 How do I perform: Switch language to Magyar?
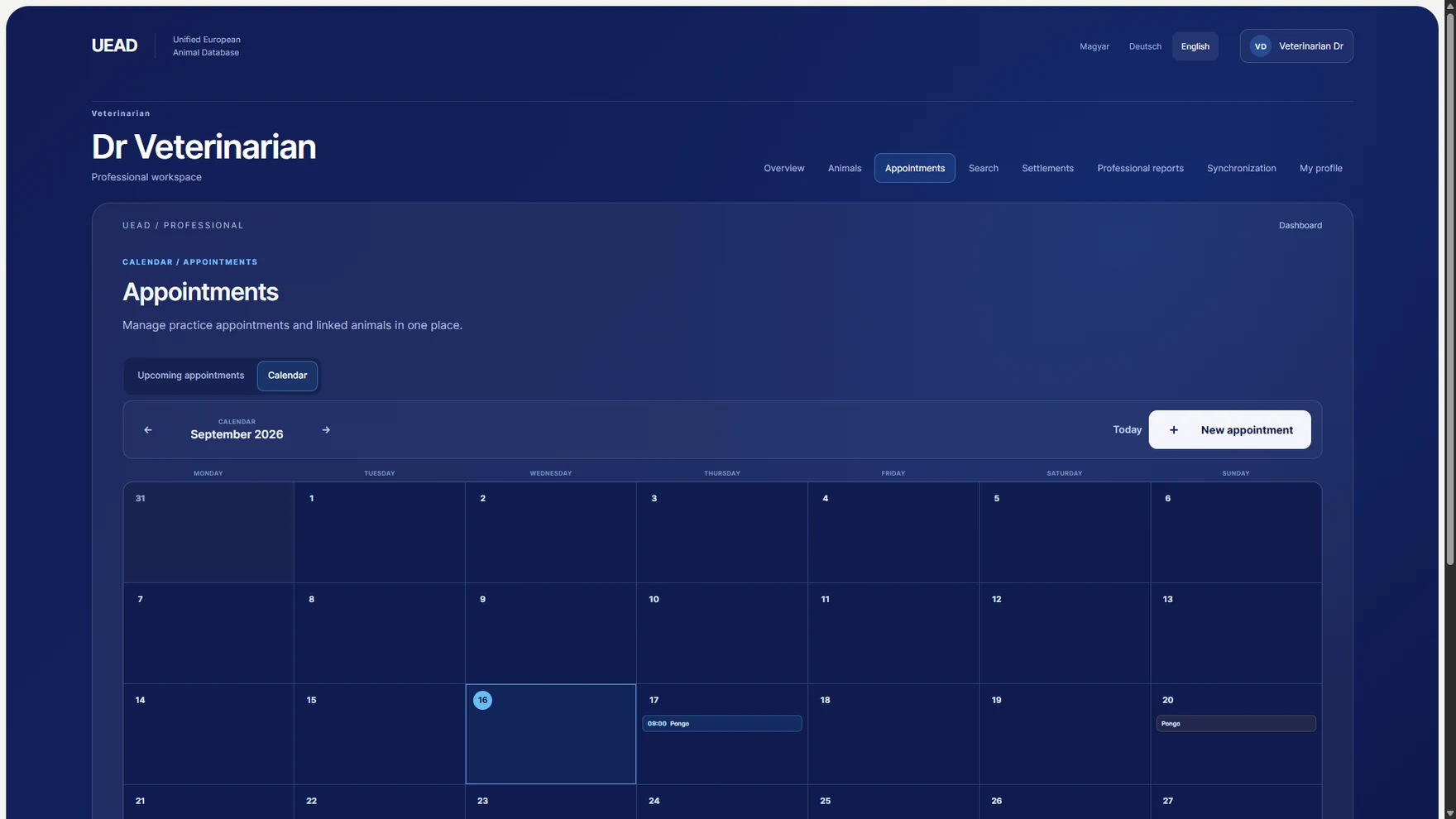(x=1094, y=46)
